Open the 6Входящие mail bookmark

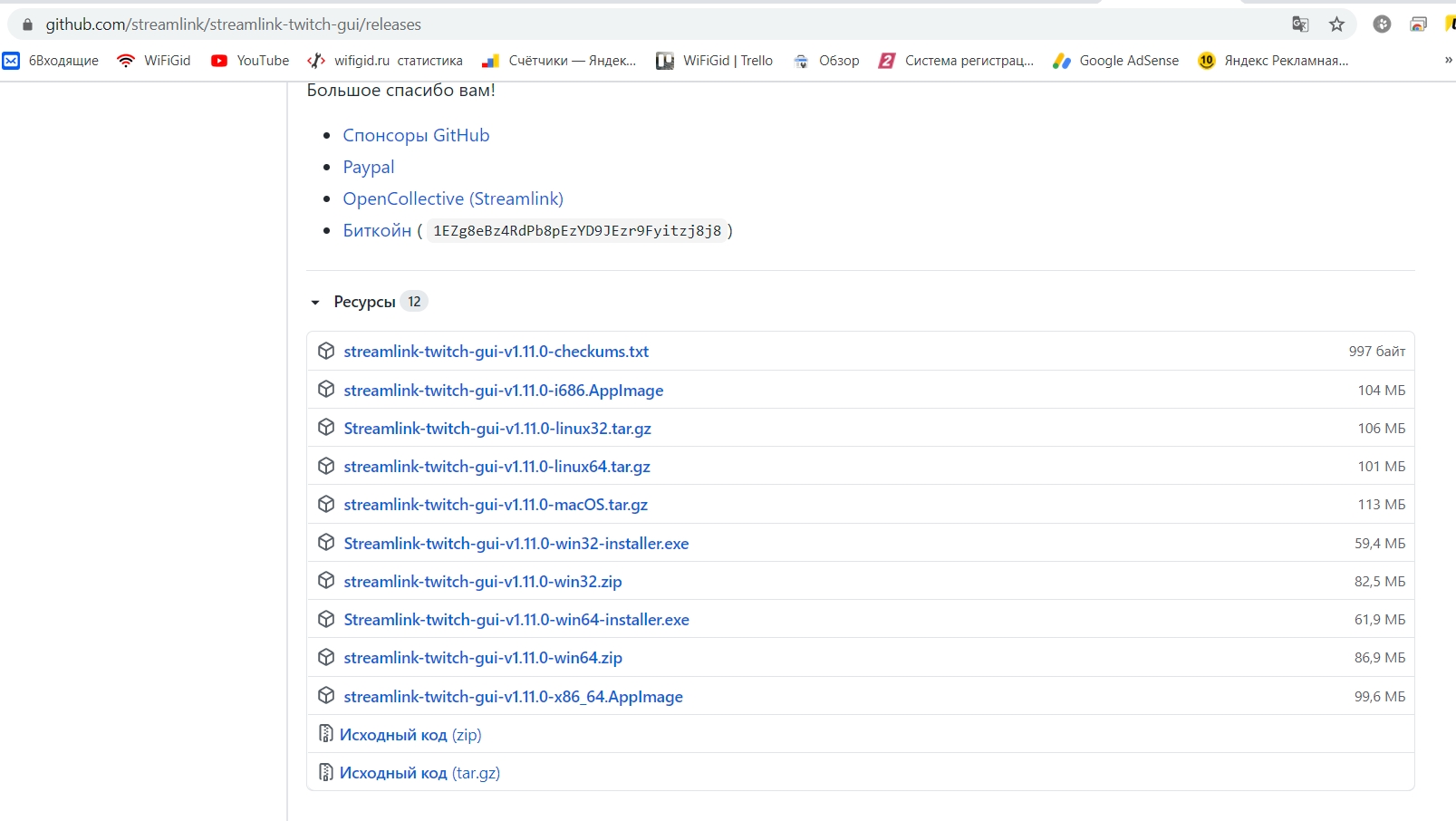[51, 61]
